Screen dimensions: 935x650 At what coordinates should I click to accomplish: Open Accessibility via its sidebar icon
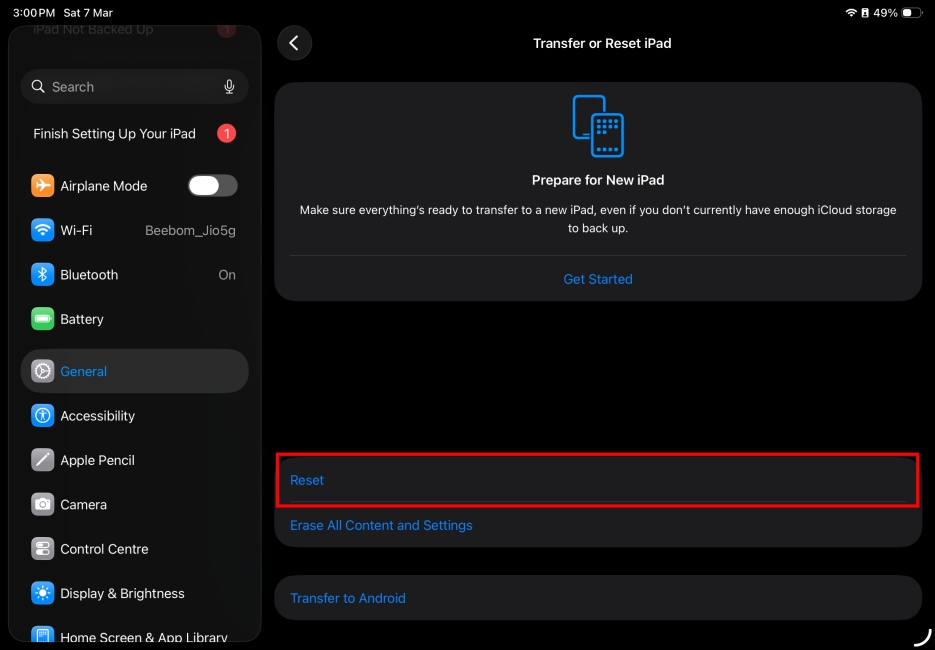click(42, 415)
